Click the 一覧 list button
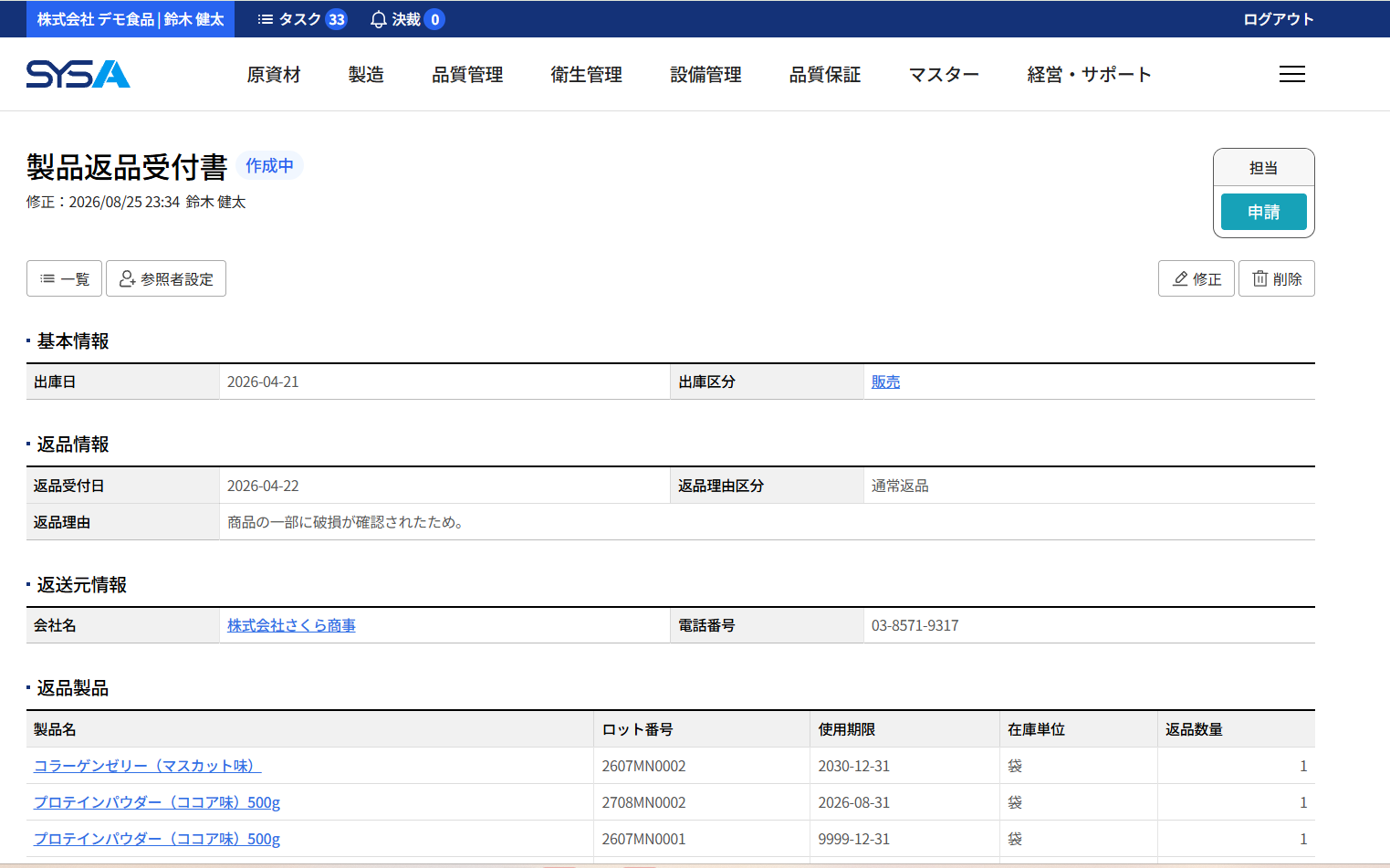 tap(64, 278)
